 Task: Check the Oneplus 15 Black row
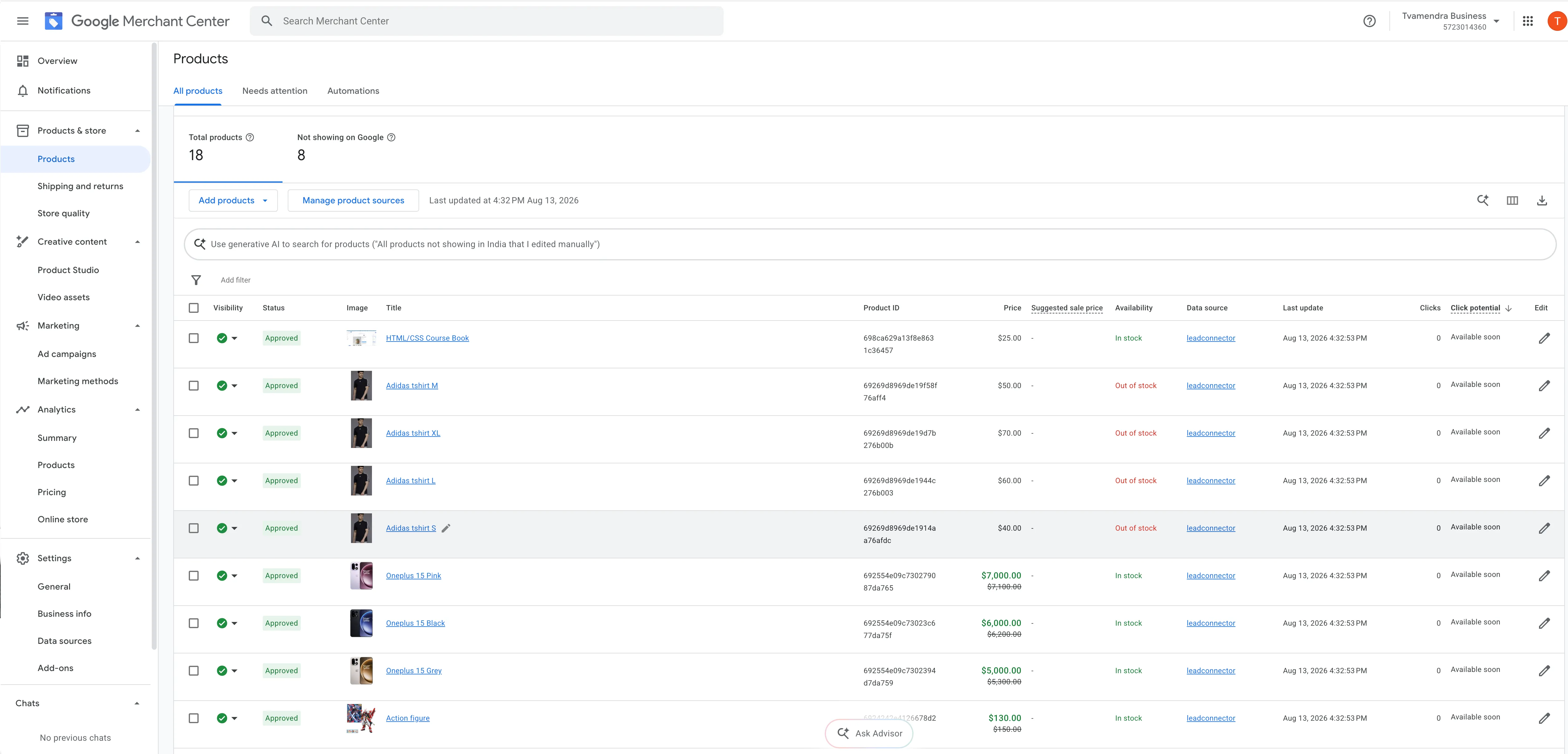pos(194,623)
